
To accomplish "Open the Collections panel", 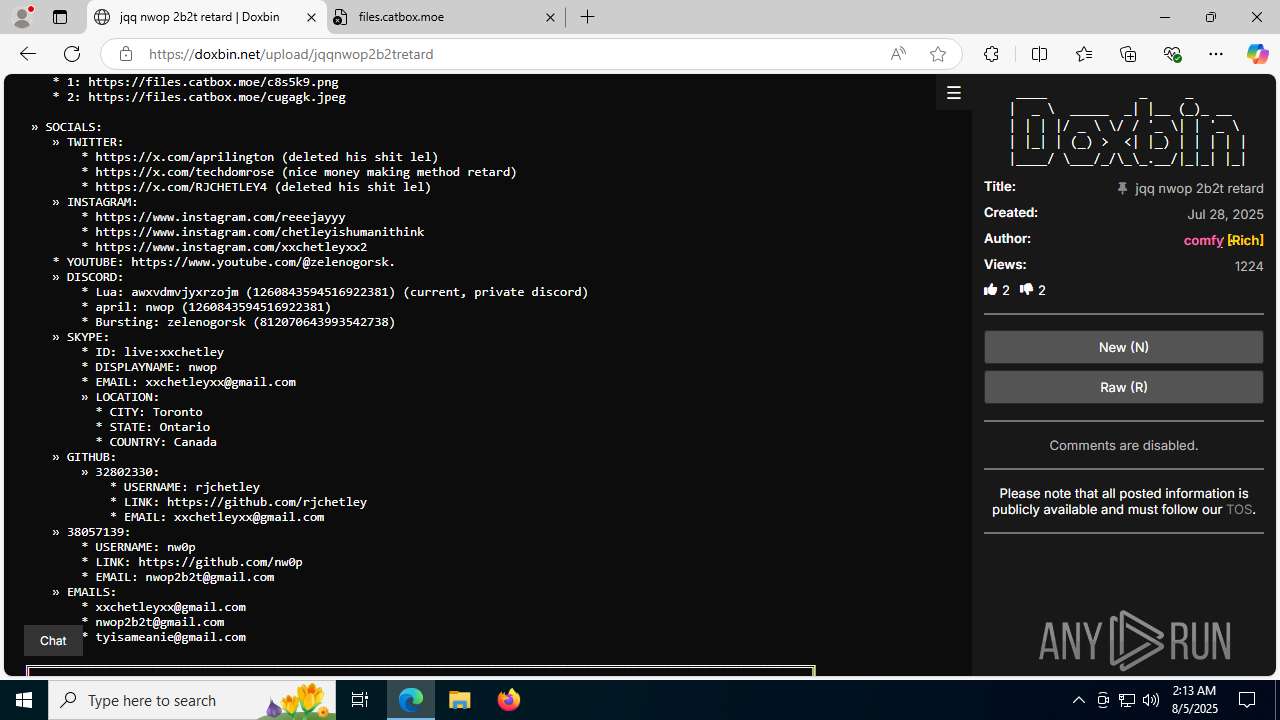I will [x=1128, y=54].
